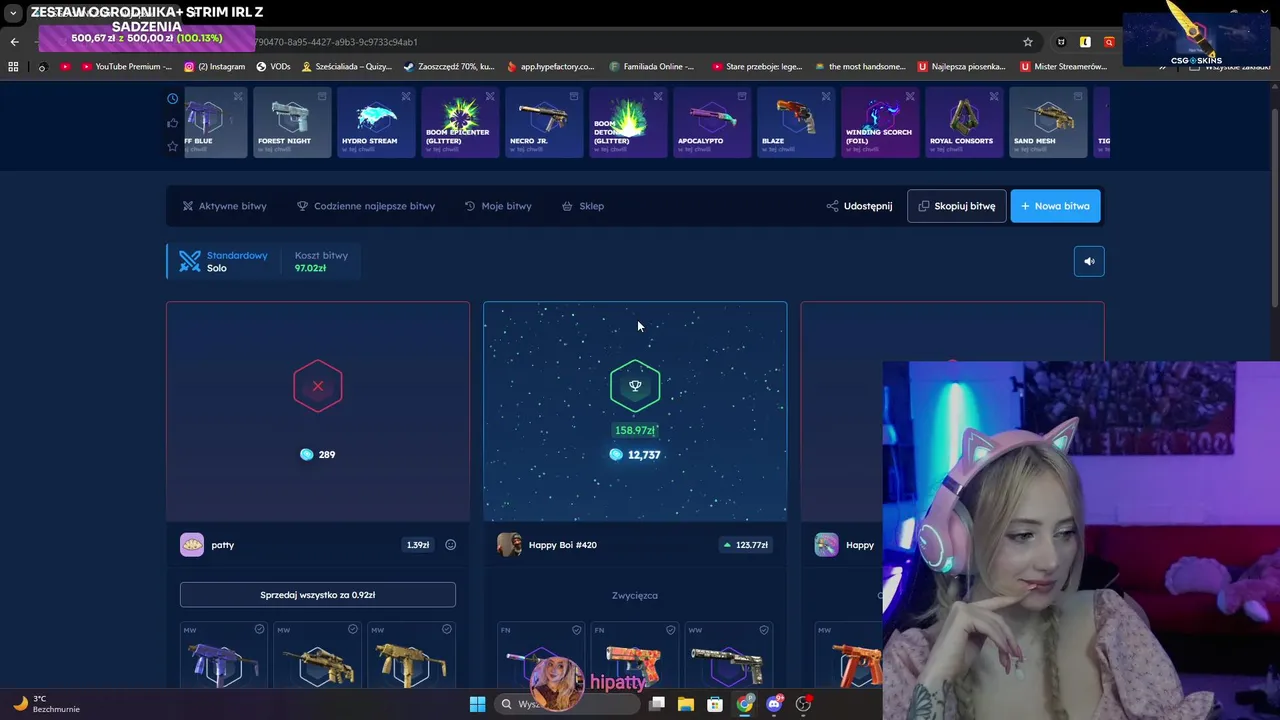Click battle icon on Blaze card
The height and width of the screenshot is (720, 1280).
(826, 96)
